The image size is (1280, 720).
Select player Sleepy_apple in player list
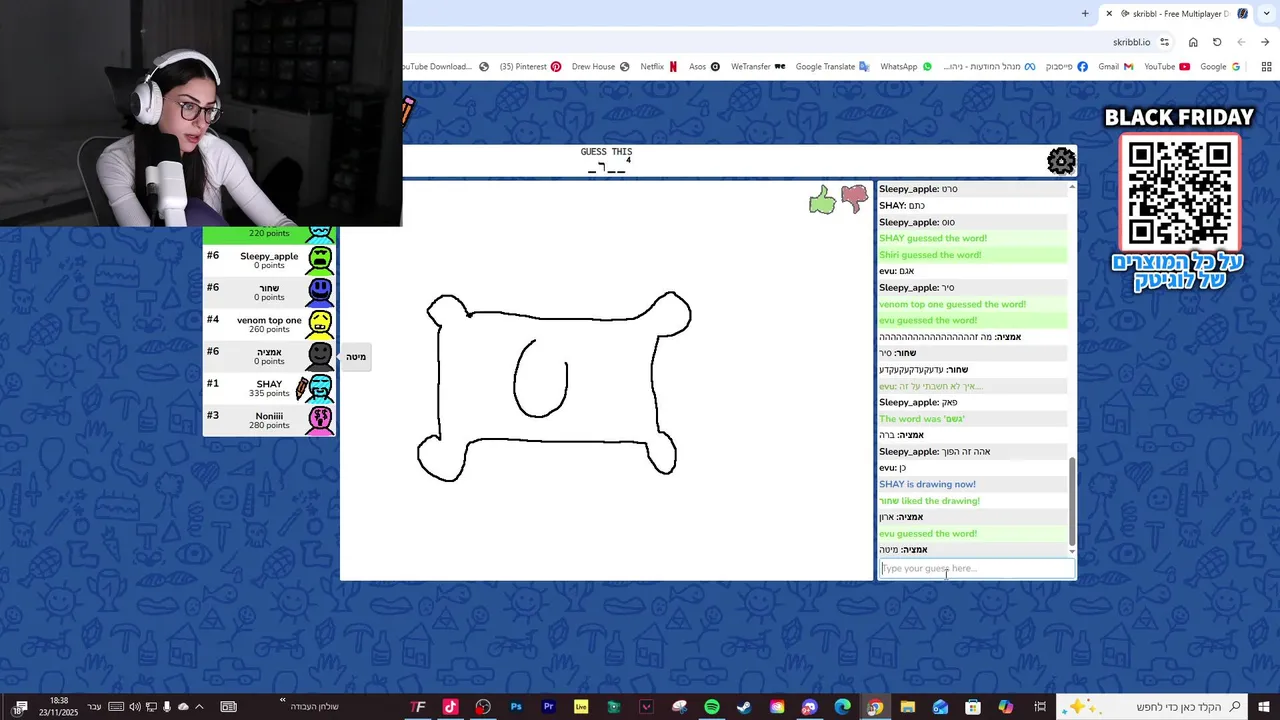[x=269, y=260]
